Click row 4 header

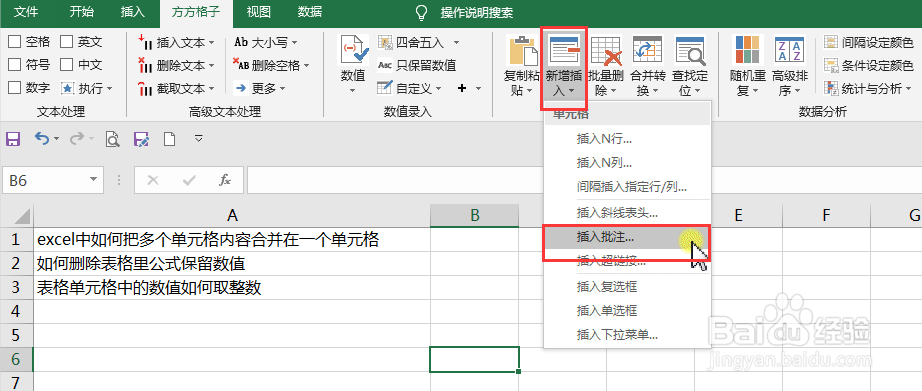16,311
